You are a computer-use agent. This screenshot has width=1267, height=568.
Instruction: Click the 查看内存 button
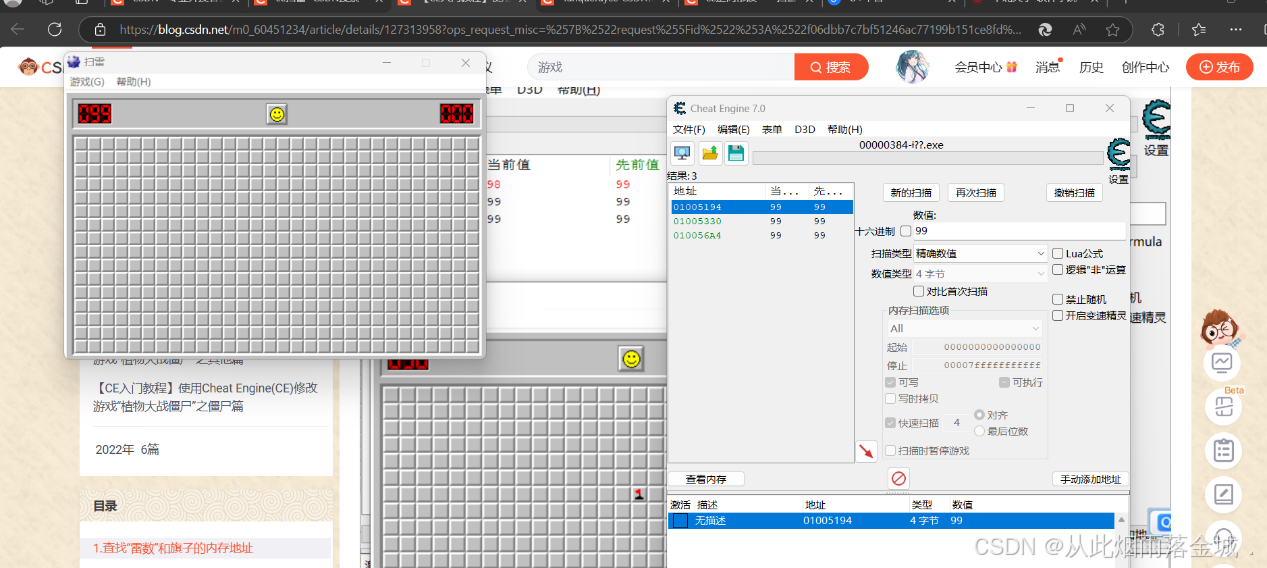point(707,479)
